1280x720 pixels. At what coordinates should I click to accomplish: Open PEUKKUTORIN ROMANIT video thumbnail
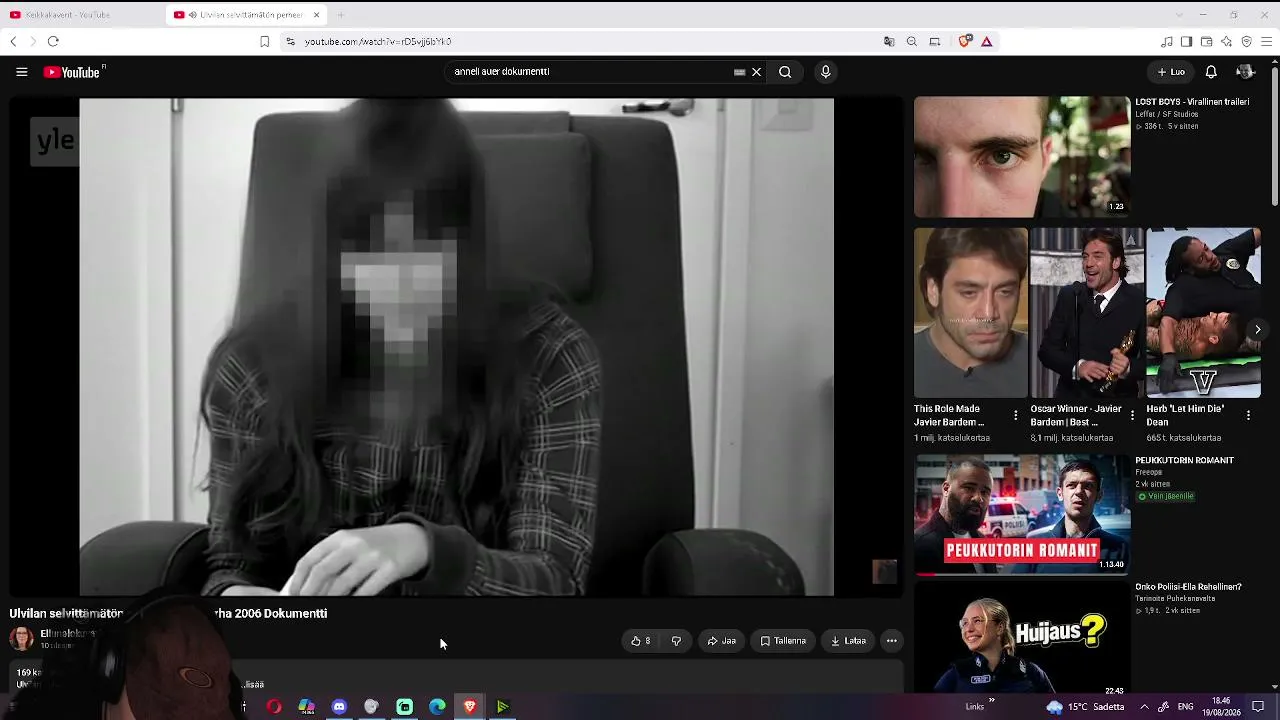1022,515
